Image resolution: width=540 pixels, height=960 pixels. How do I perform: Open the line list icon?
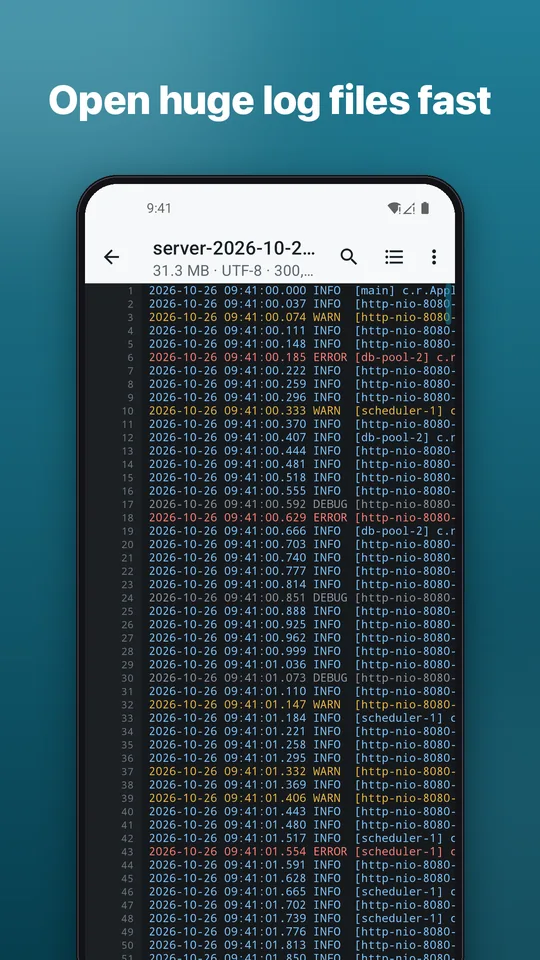394,257
